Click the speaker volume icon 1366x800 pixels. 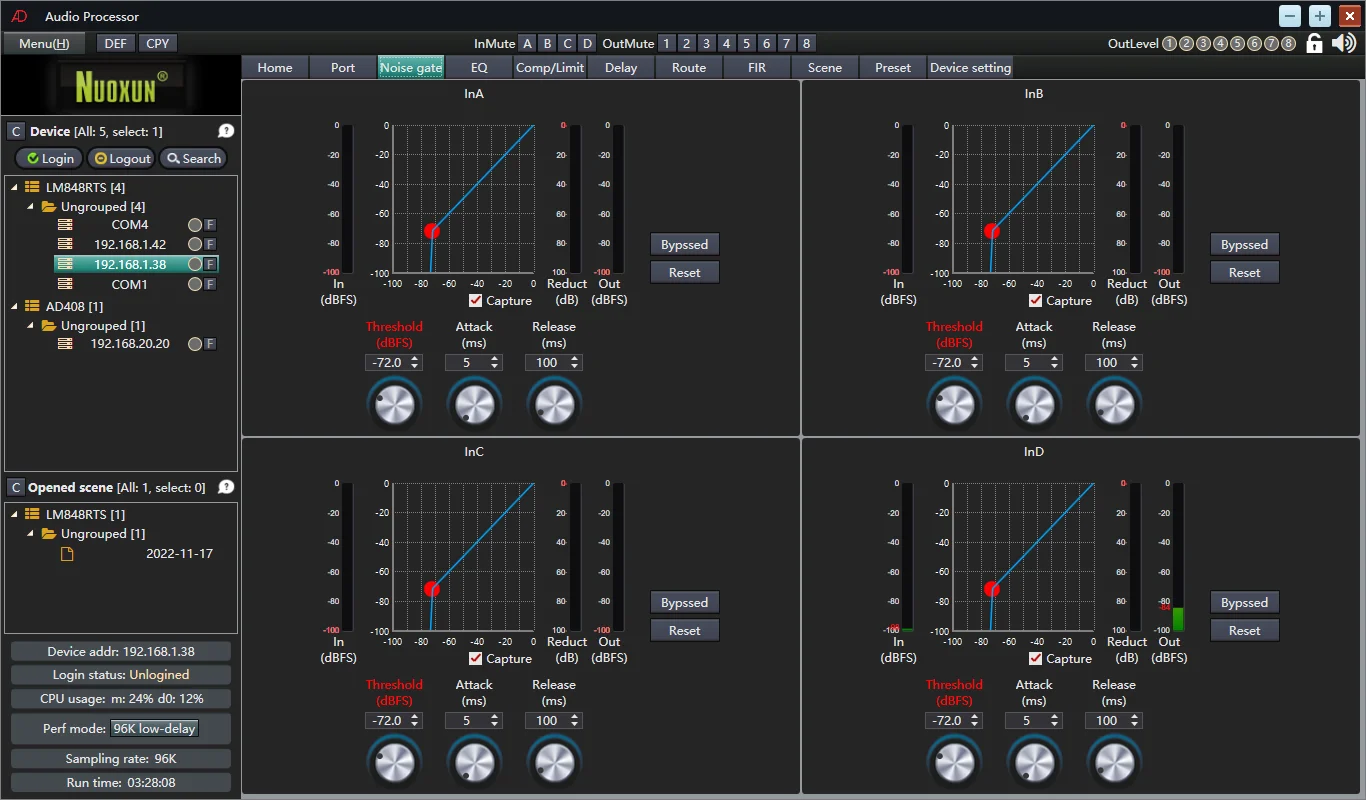(x=1344, y=43)
